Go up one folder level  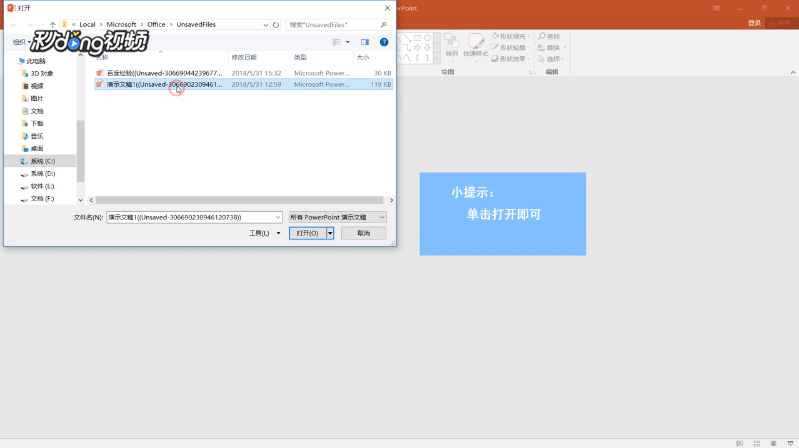click(x=52, y=24)
